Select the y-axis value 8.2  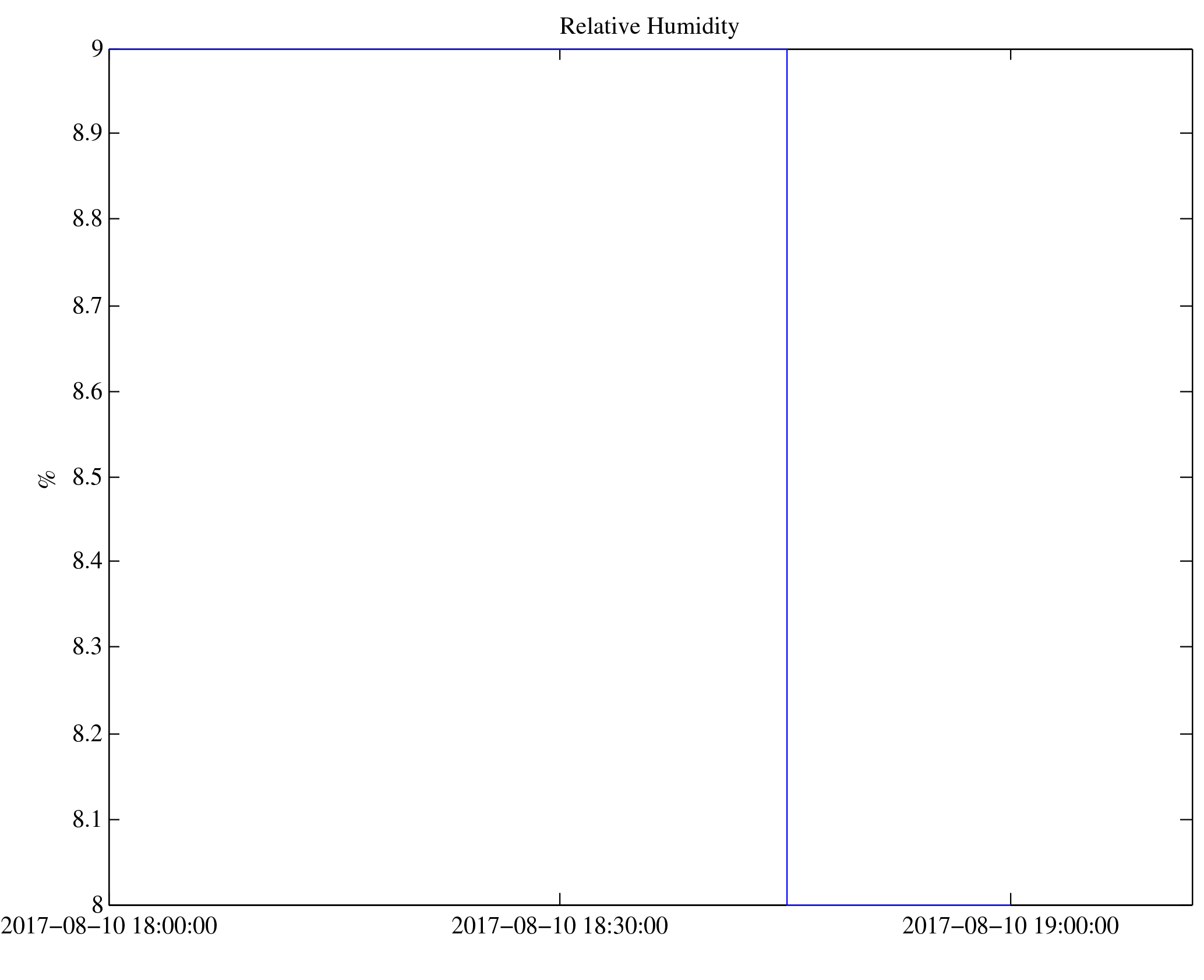pos(88,734)
